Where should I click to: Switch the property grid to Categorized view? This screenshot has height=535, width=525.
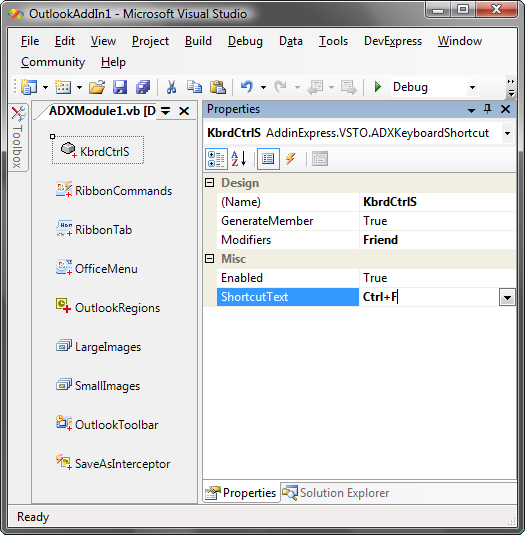tap(216, 159)
